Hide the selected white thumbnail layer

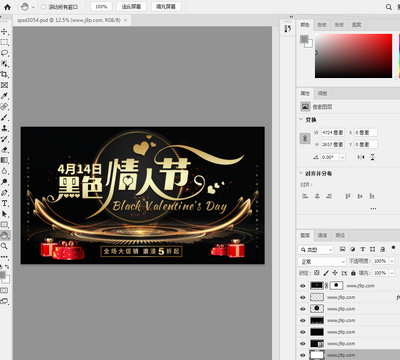(303, 355)
